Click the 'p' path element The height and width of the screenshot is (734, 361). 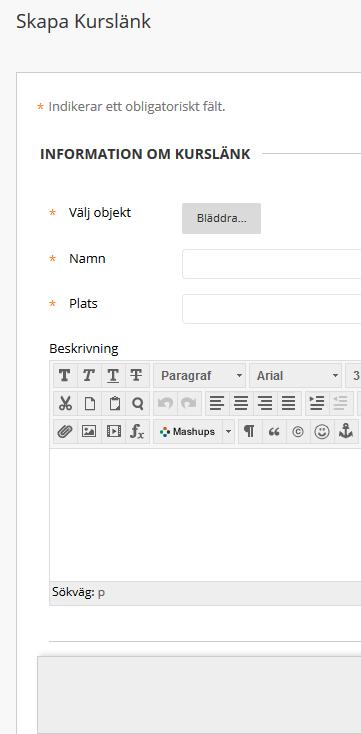click(x=101, y=593)
